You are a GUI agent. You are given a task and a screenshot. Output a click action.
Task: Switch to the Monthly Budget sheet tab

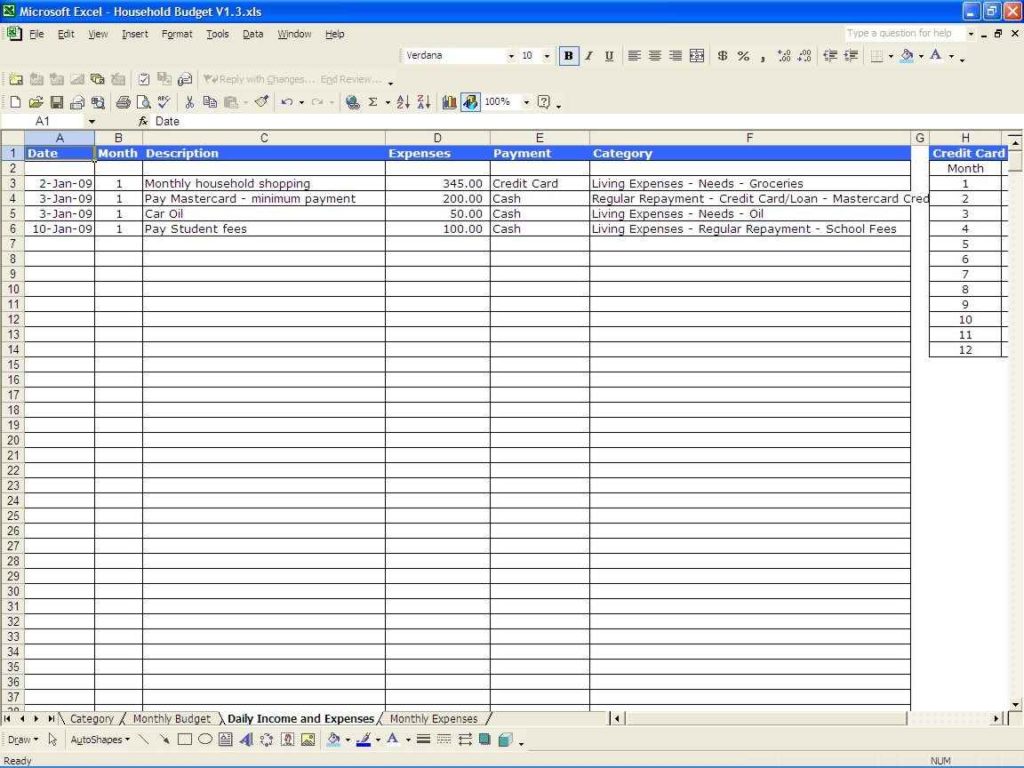pos(172,718)
